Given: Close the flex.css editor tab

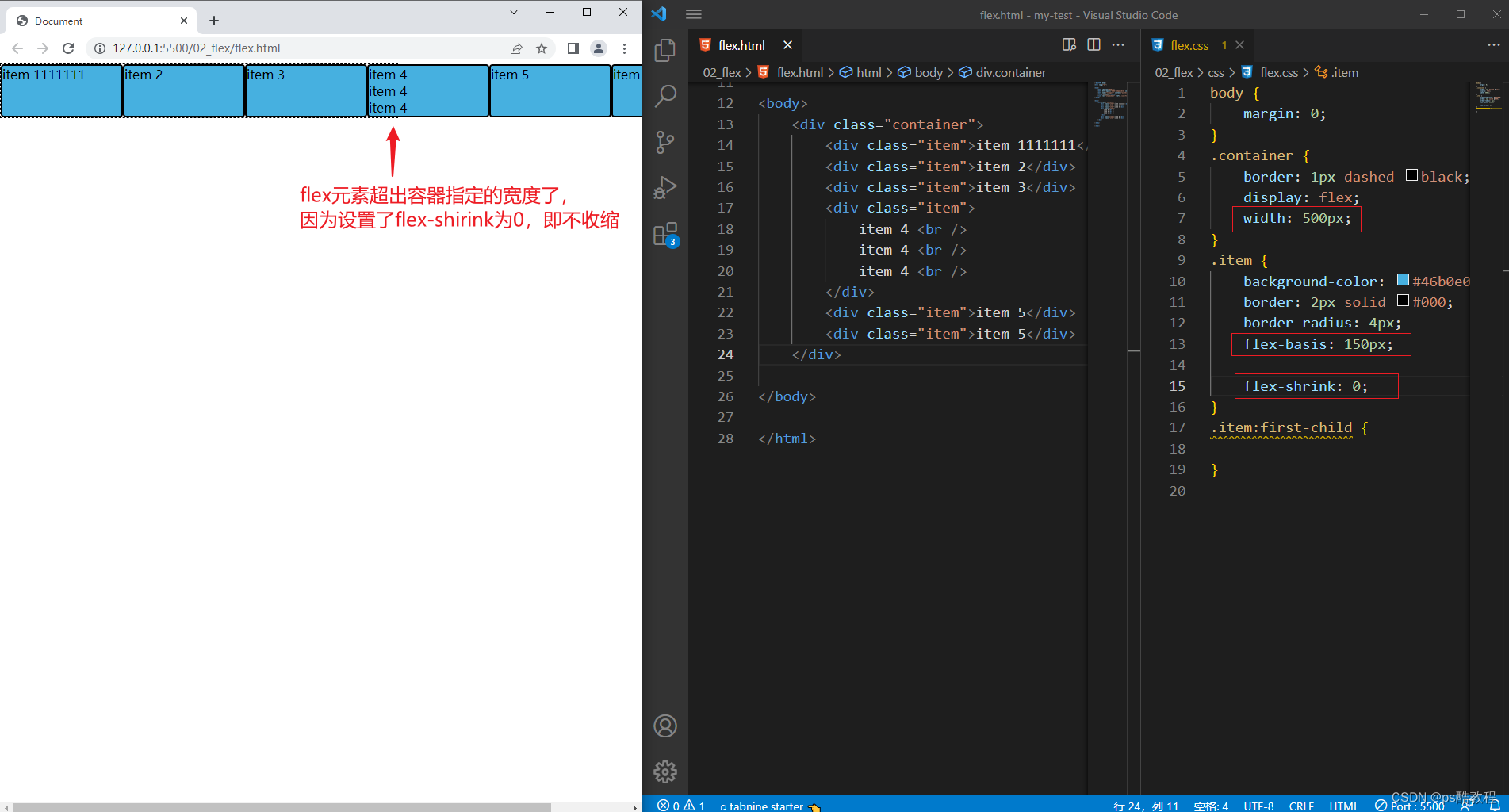Looking at the screenshot, I should tap(1240, 45).
